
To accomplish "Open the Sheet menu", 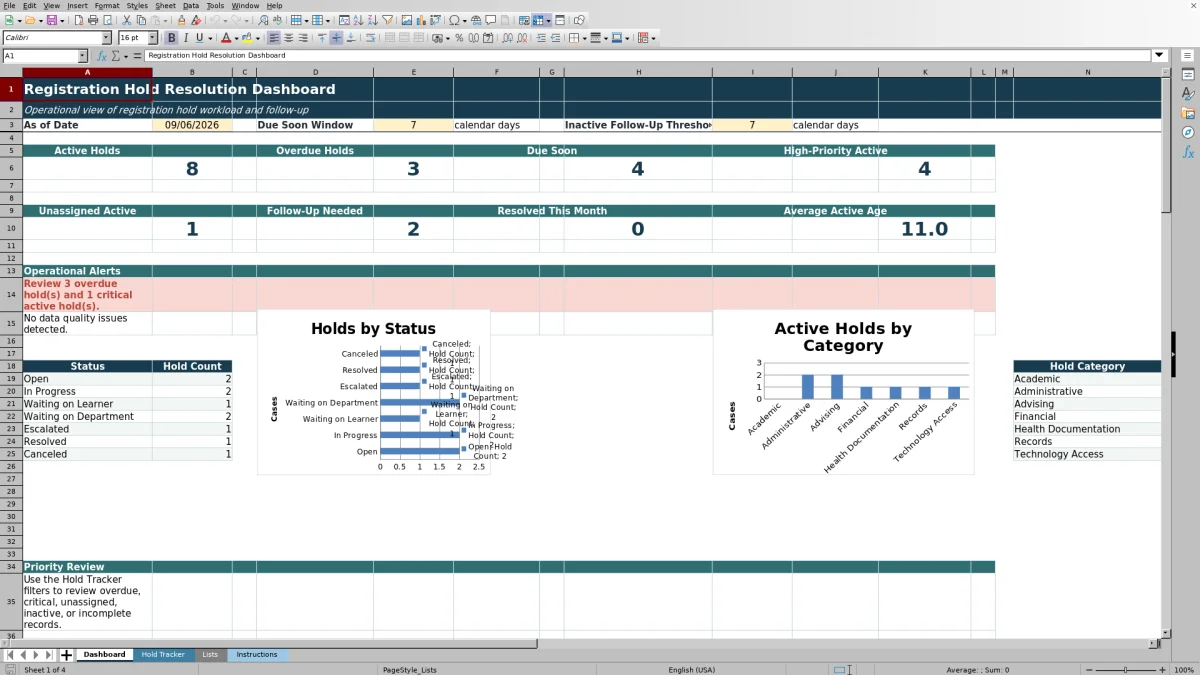I will 165,6.
